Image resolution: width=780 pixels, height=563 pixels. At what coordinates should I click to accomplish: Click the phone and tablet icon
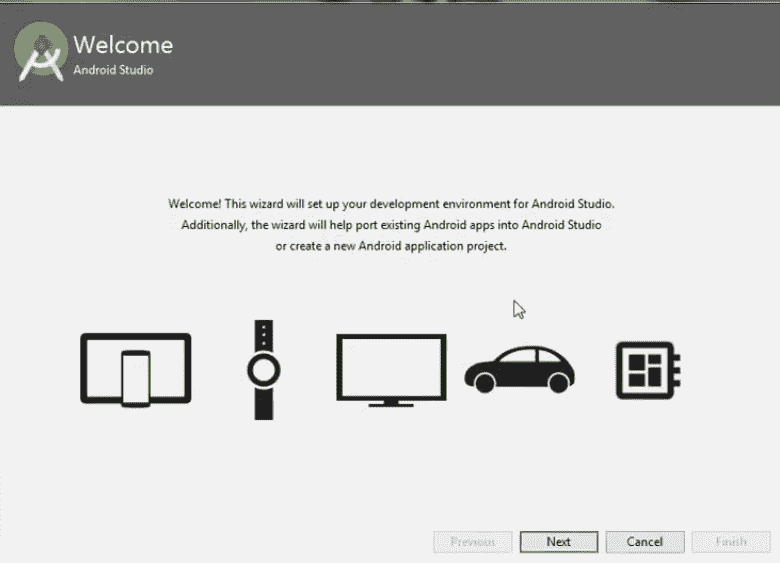(x=136, y=370)
